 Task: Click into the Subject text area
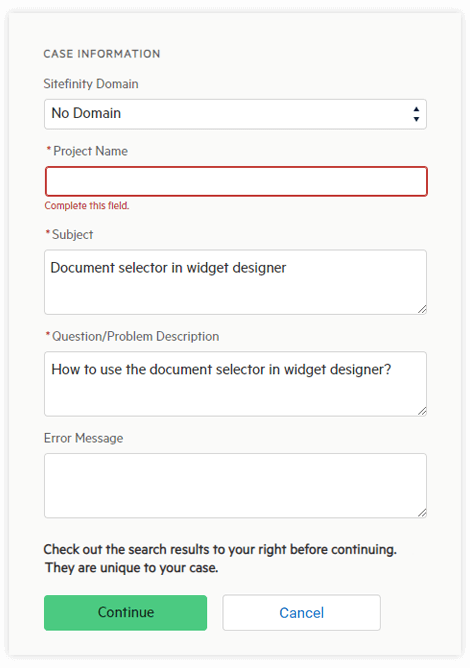point(235,282)
